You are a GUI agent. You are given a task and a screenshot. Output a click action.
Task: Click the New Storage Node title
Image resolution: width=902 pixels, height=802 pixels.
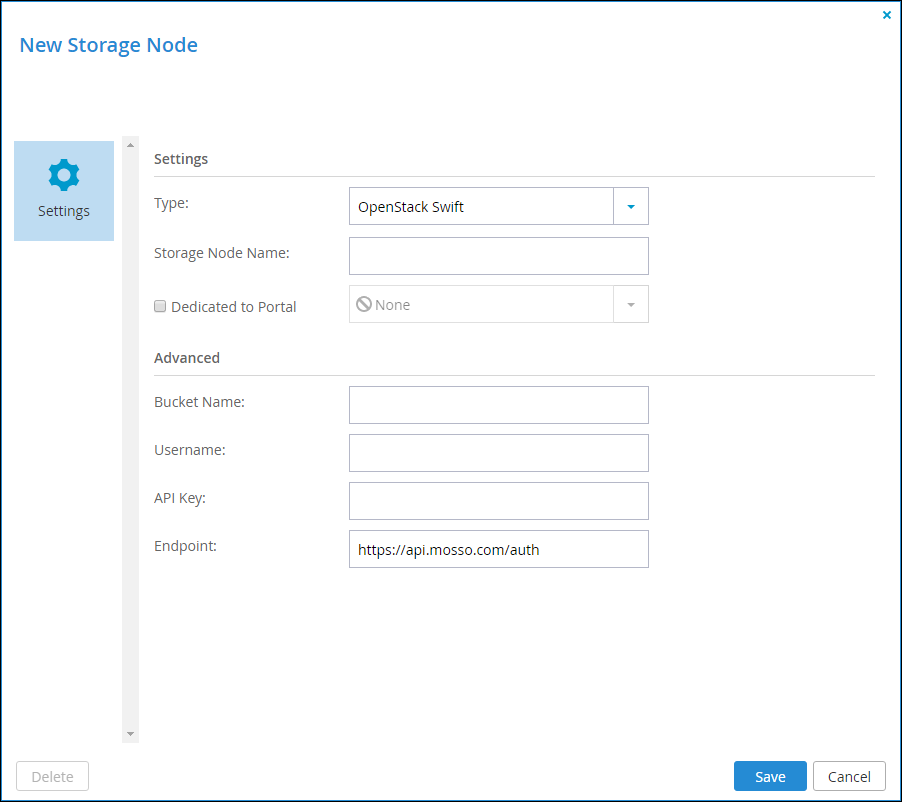click(109, 45)
